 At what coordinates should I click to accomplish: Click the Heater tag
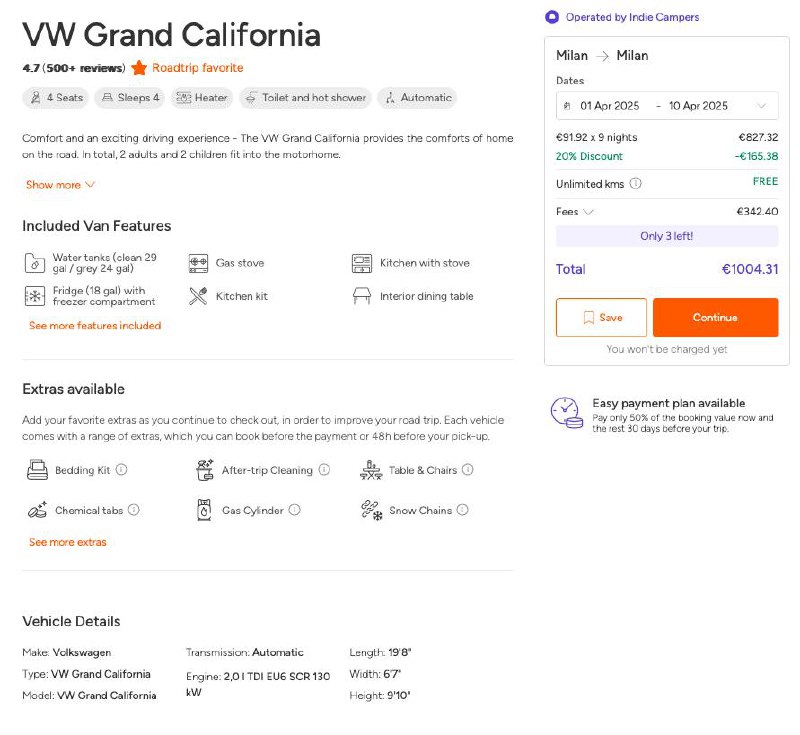pos(202,97)
